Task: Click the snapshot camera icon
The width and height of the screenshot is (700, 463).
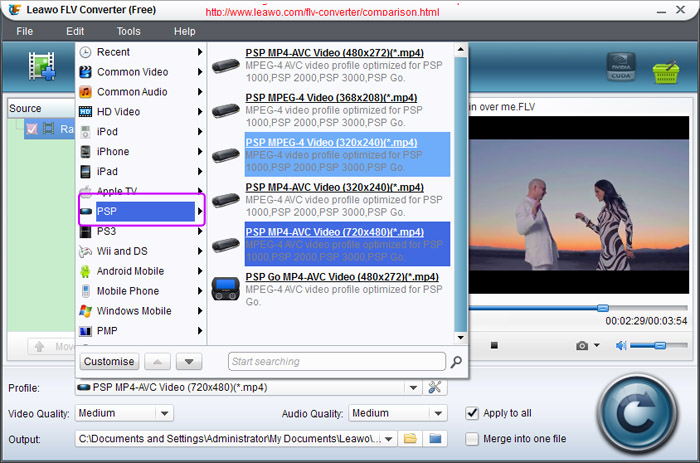Action: pos(582,346)
